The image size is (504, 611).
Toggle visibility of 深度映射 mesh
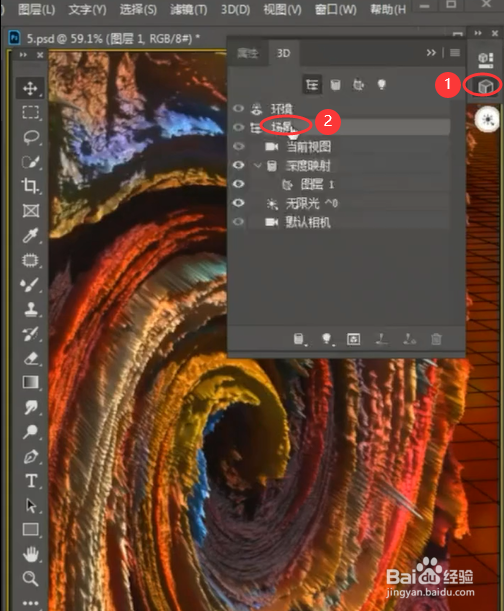click(239, 165)
